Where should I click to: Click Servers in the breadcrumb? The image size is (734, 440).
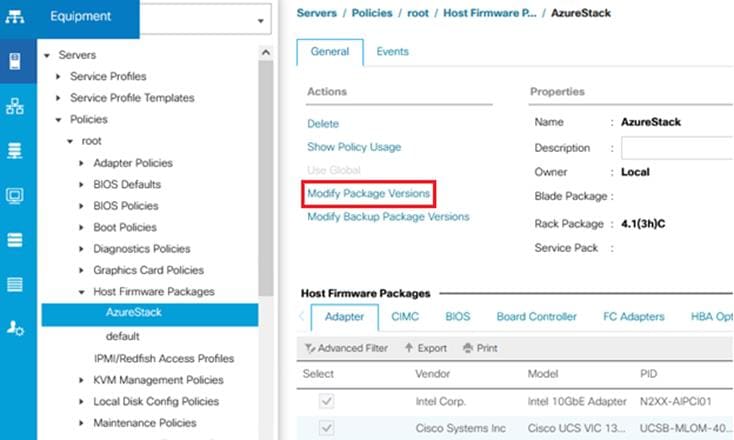(316, 13)
